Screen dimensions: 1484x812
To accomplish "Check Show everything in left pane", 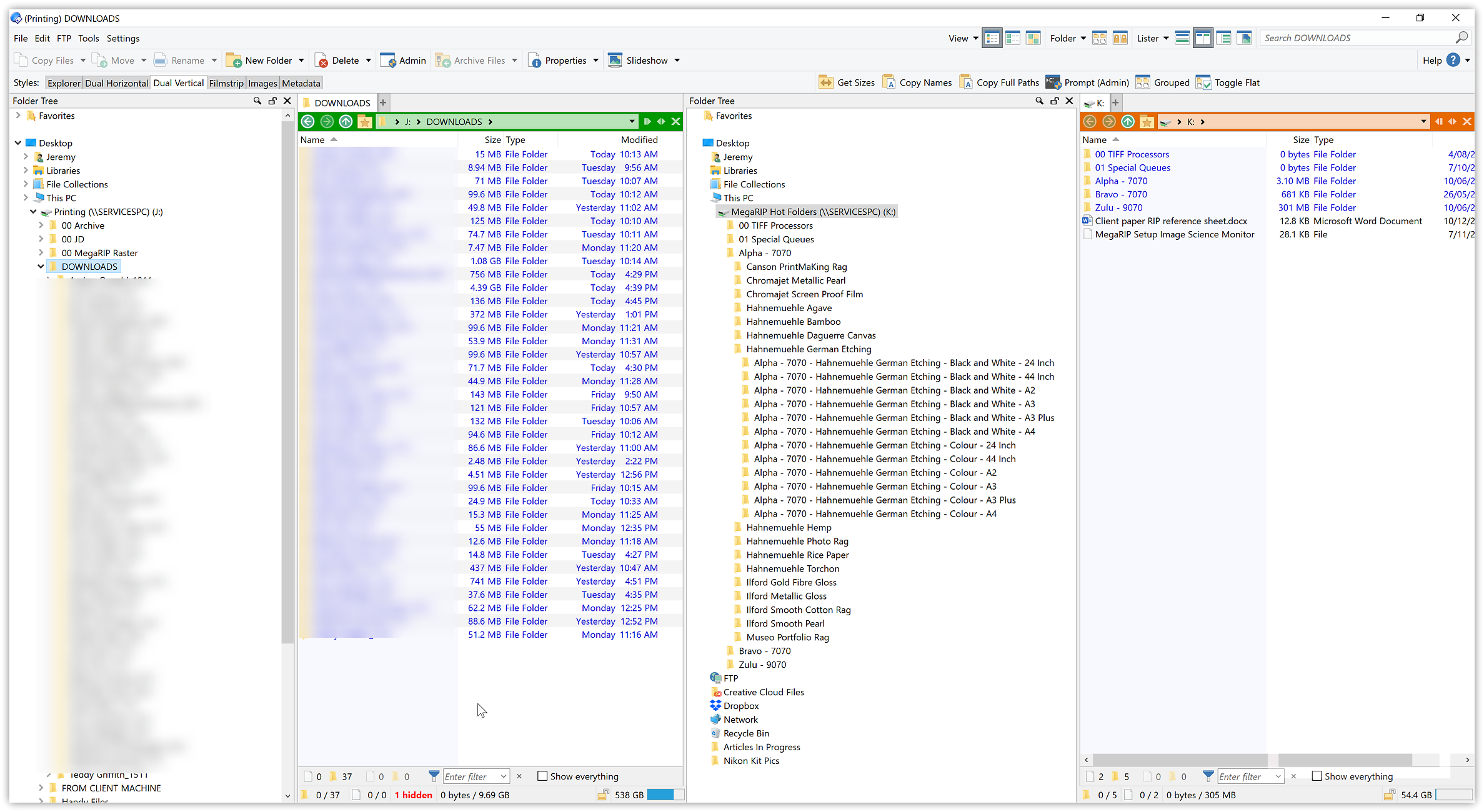I will [542, 776].
